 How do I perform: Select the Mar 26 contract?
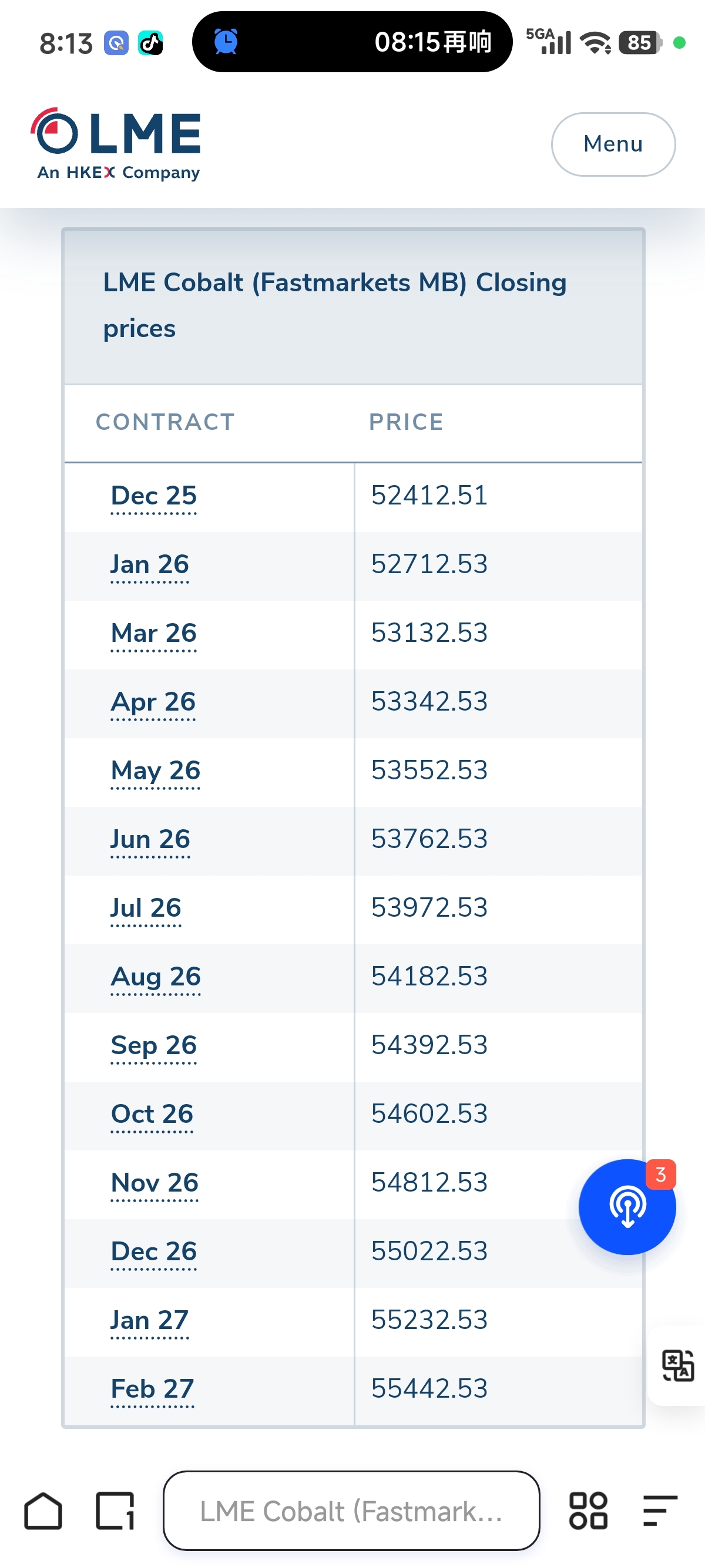click(153, 634)
